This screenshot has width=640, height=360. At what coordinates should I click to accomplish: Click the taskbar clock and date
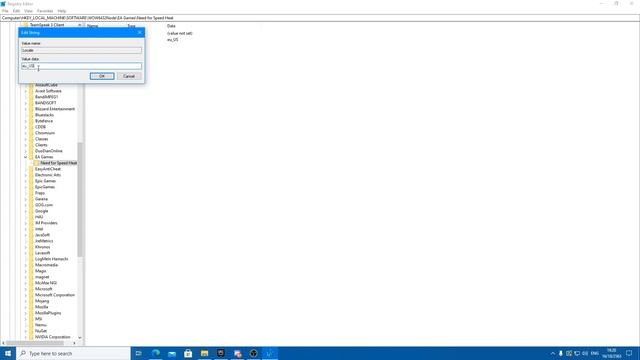tap(611, 353)
